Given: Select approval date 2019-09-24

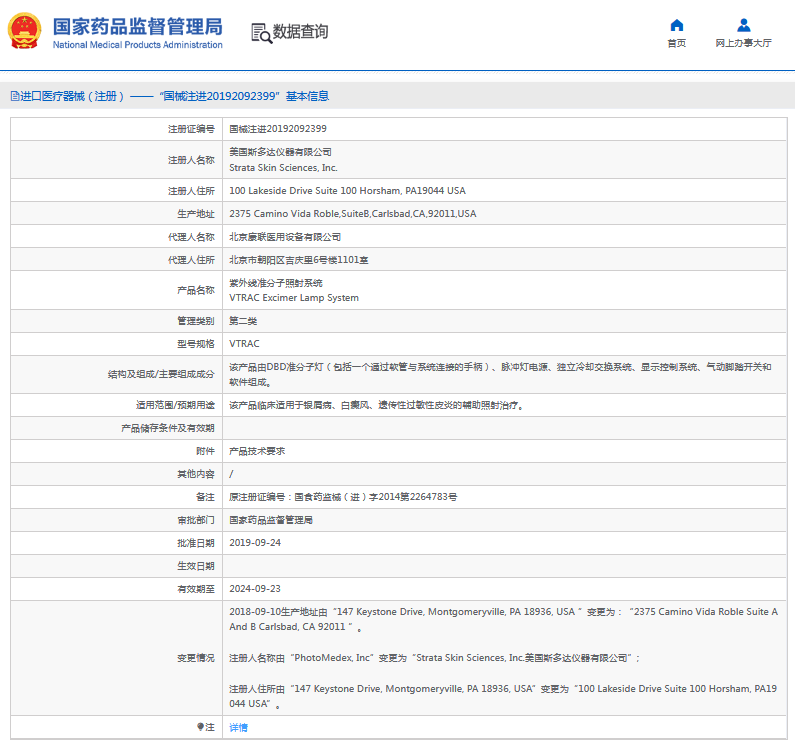Looking at the screenshot, I should pyautogui.click(x=255, y=543).
